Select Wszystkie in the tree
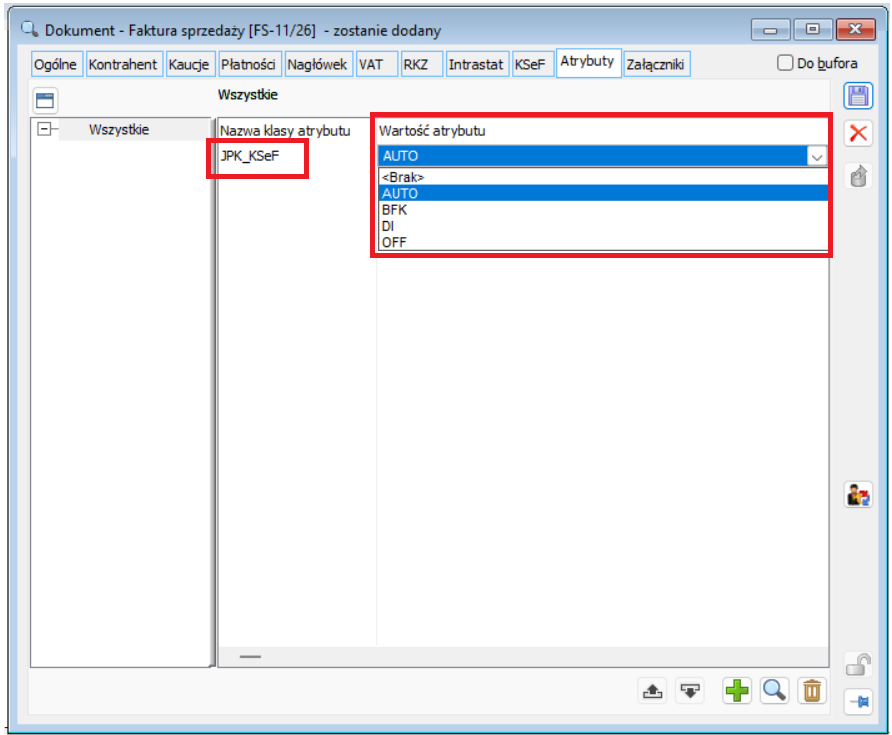The image size is (892, 735). 119,129
